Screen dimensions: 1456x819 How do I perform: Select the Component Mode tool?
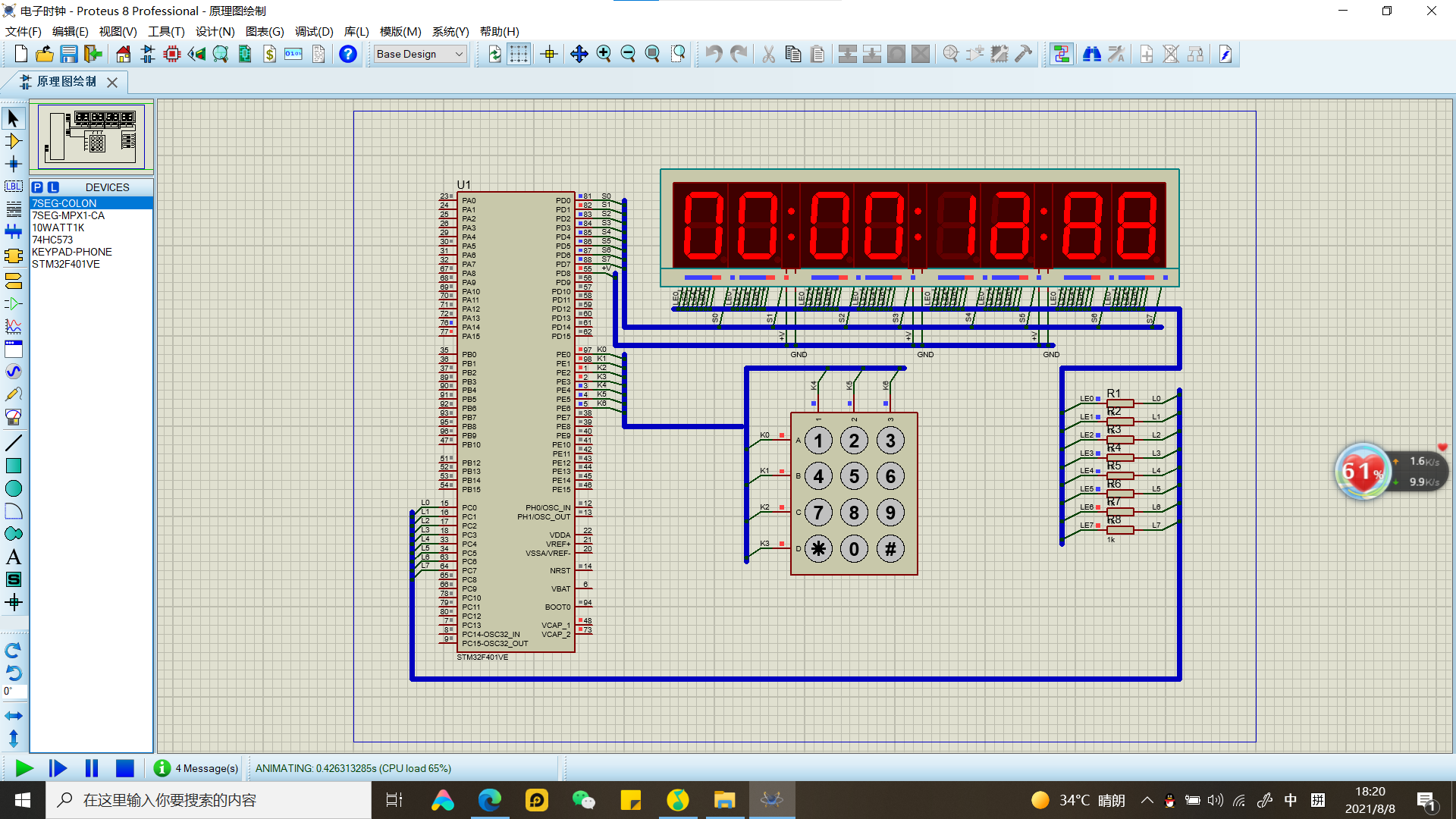coord(13,141)
